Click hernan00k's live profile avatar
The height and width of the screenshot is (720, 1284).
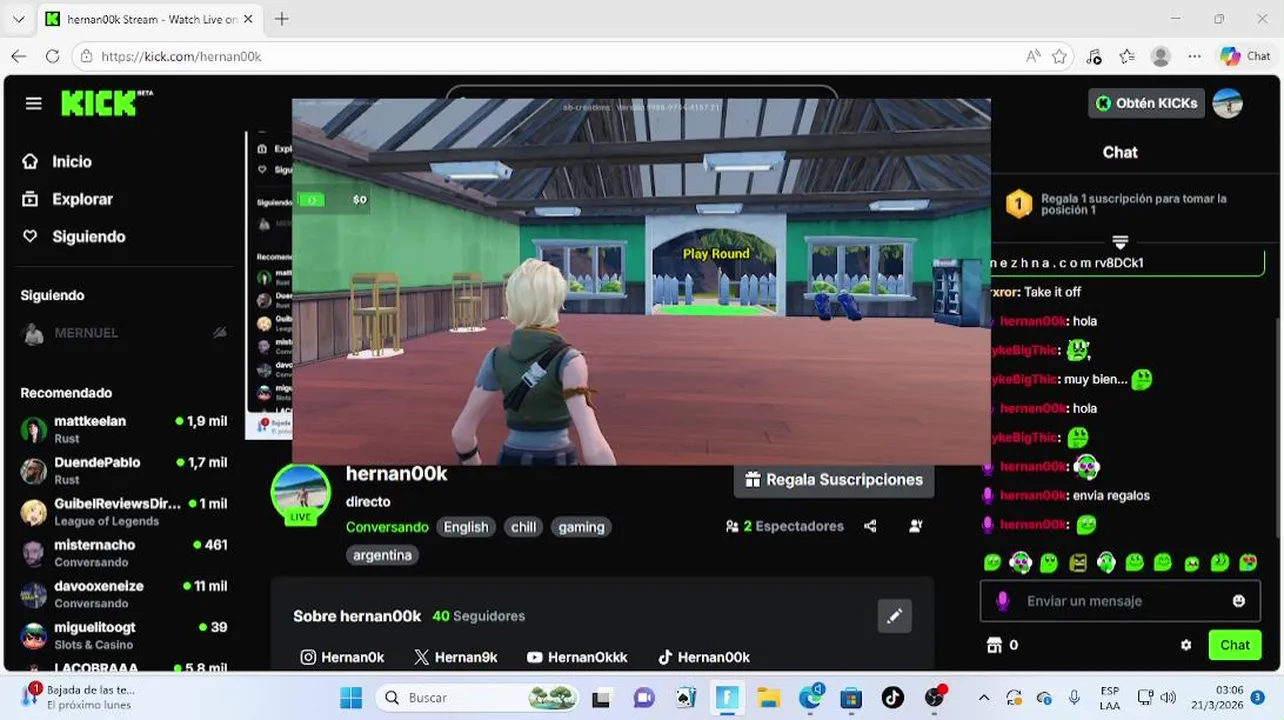click(300, 494)
